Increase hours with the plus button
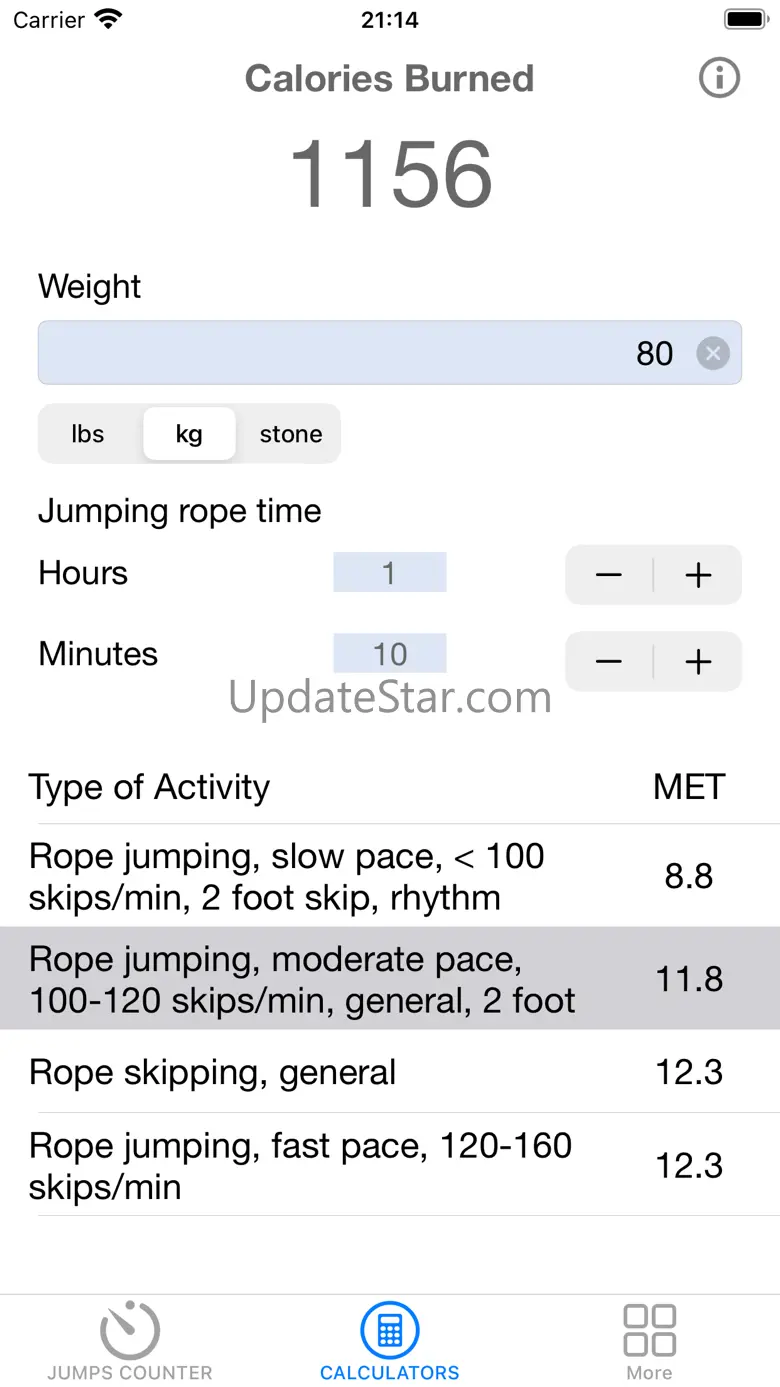The height and width of the screenshot is (1387, 780). point(698,575)
